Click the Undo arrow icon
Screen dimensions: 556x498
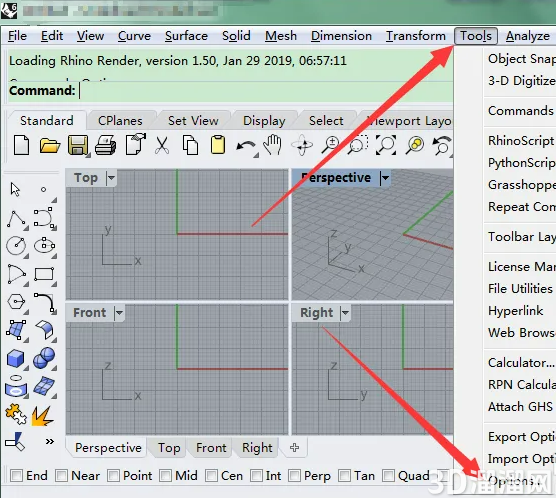coord(246,146)
